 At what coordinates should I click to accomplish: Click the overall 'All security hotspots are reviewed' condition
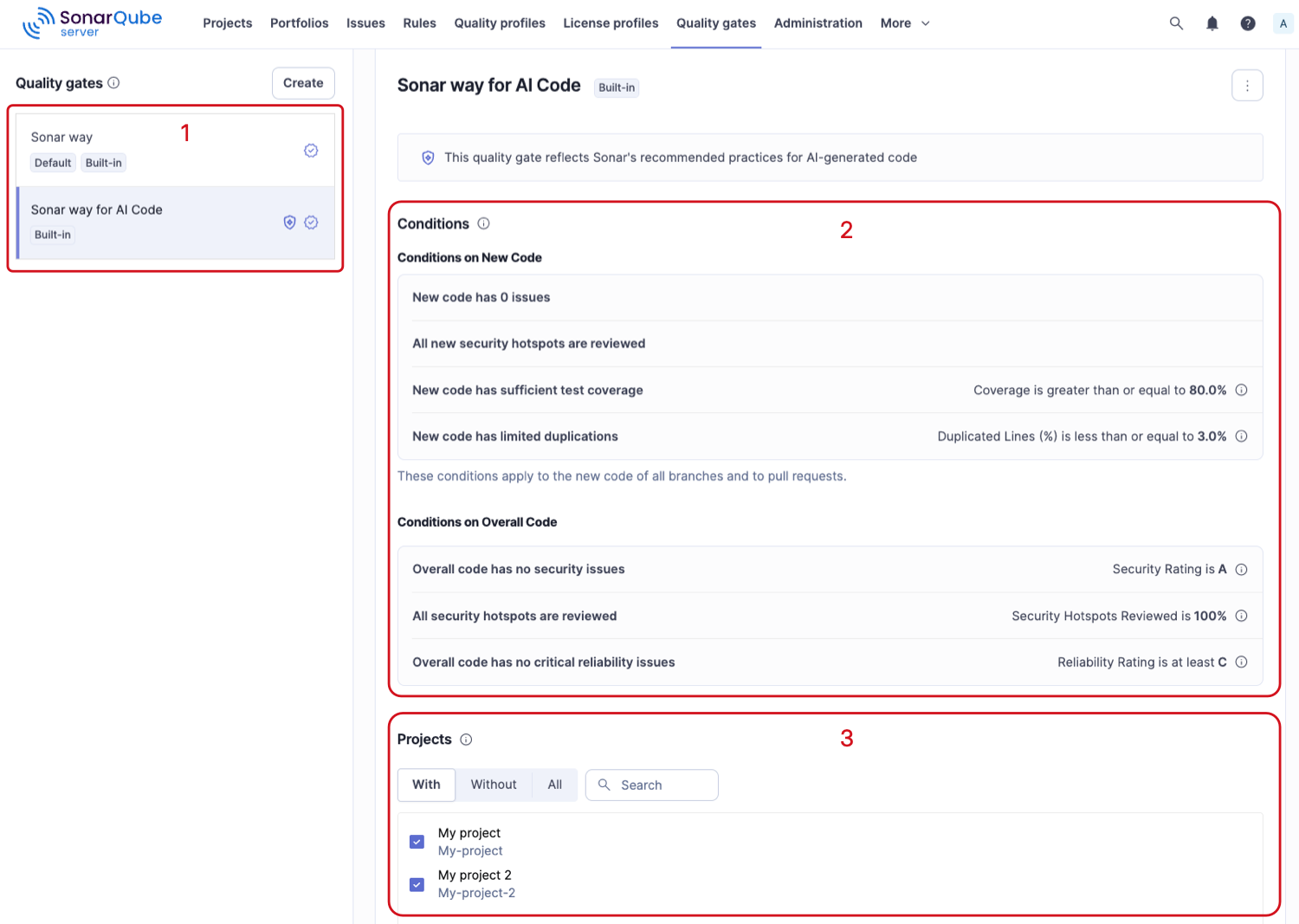pos(514,616)
